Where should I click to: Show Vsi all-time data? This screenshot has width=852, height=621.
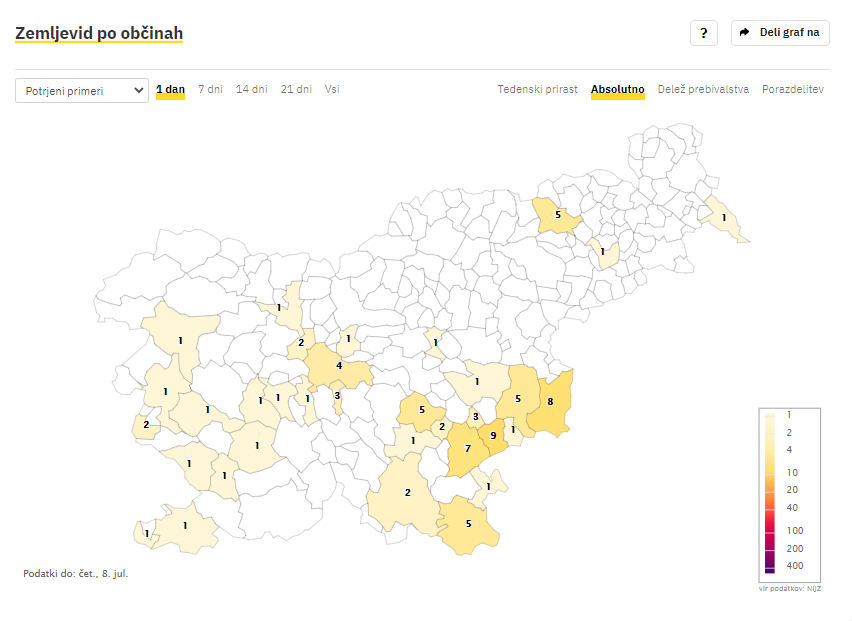332,90
